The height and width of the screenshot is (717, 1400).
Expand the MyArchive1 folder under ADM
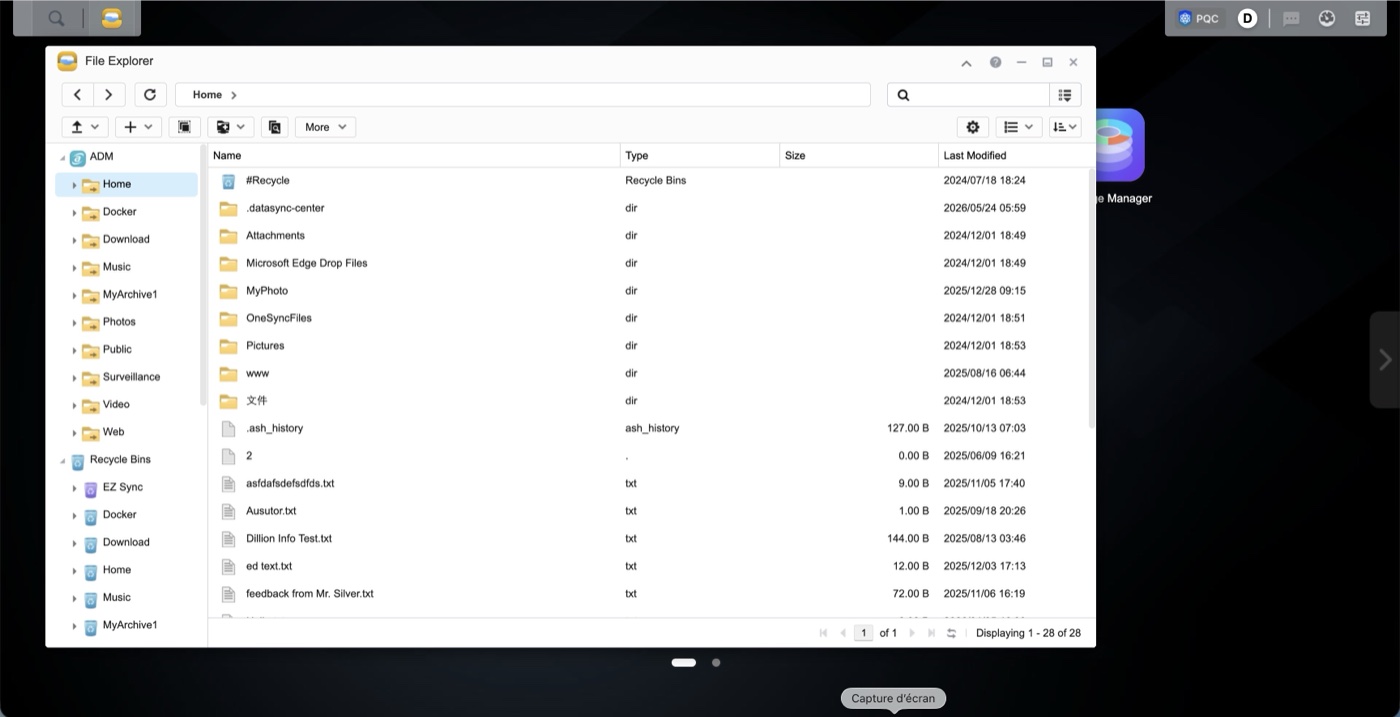pos(74,295)
